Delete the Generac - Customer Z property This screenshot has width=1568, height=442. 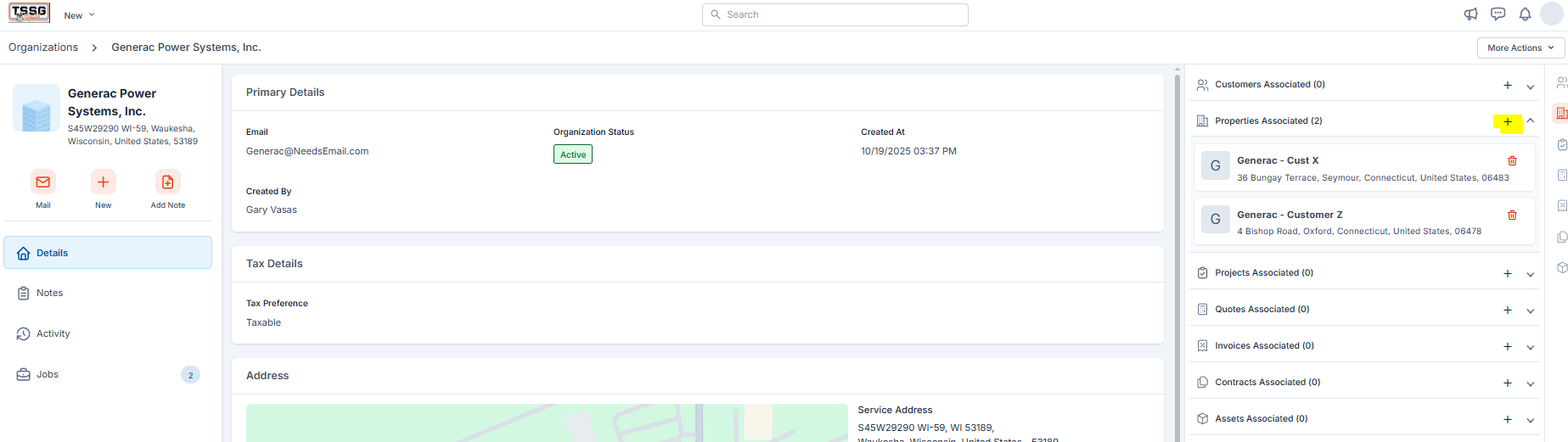pyautogui.click(x=1512, y=215)
